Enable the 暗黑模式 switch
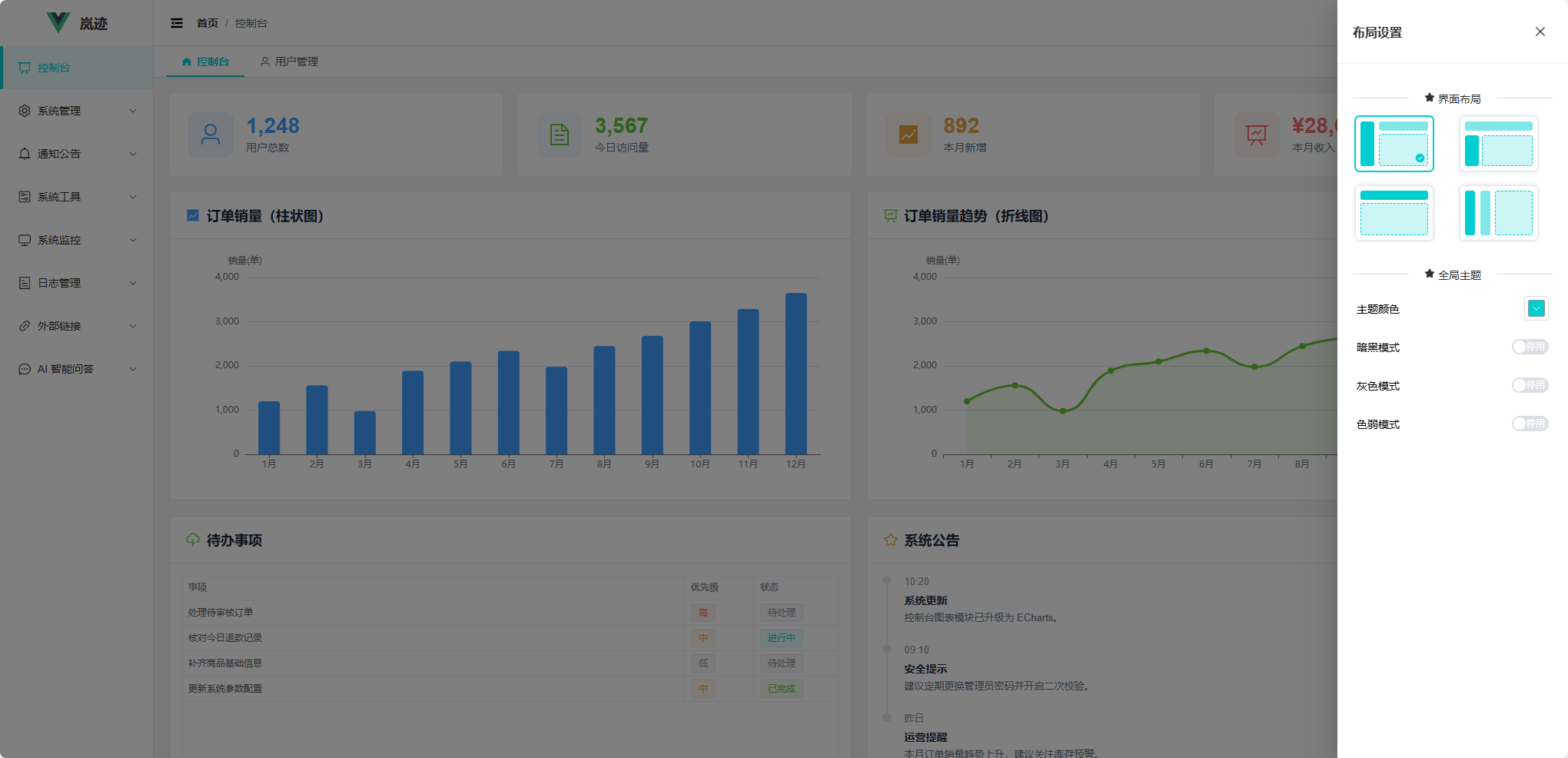Screen dimensions: 1568x758 tap(1529, 347)
